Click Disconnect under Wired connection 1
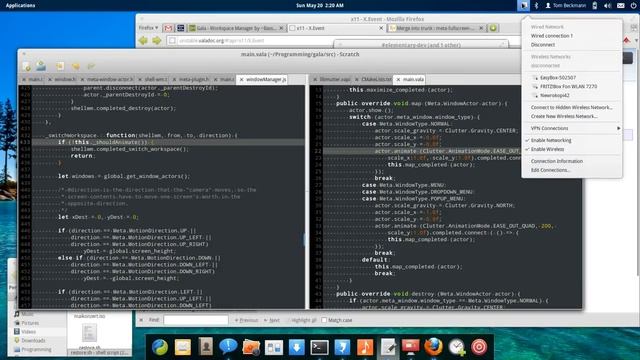Viewport: 640px width, 360px height. (542, 45)
